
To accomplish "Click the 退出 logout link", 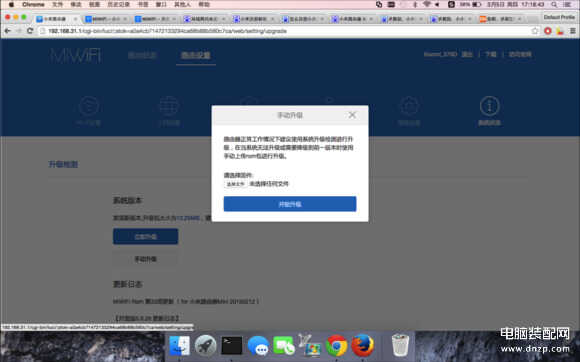I will [467, 54].
